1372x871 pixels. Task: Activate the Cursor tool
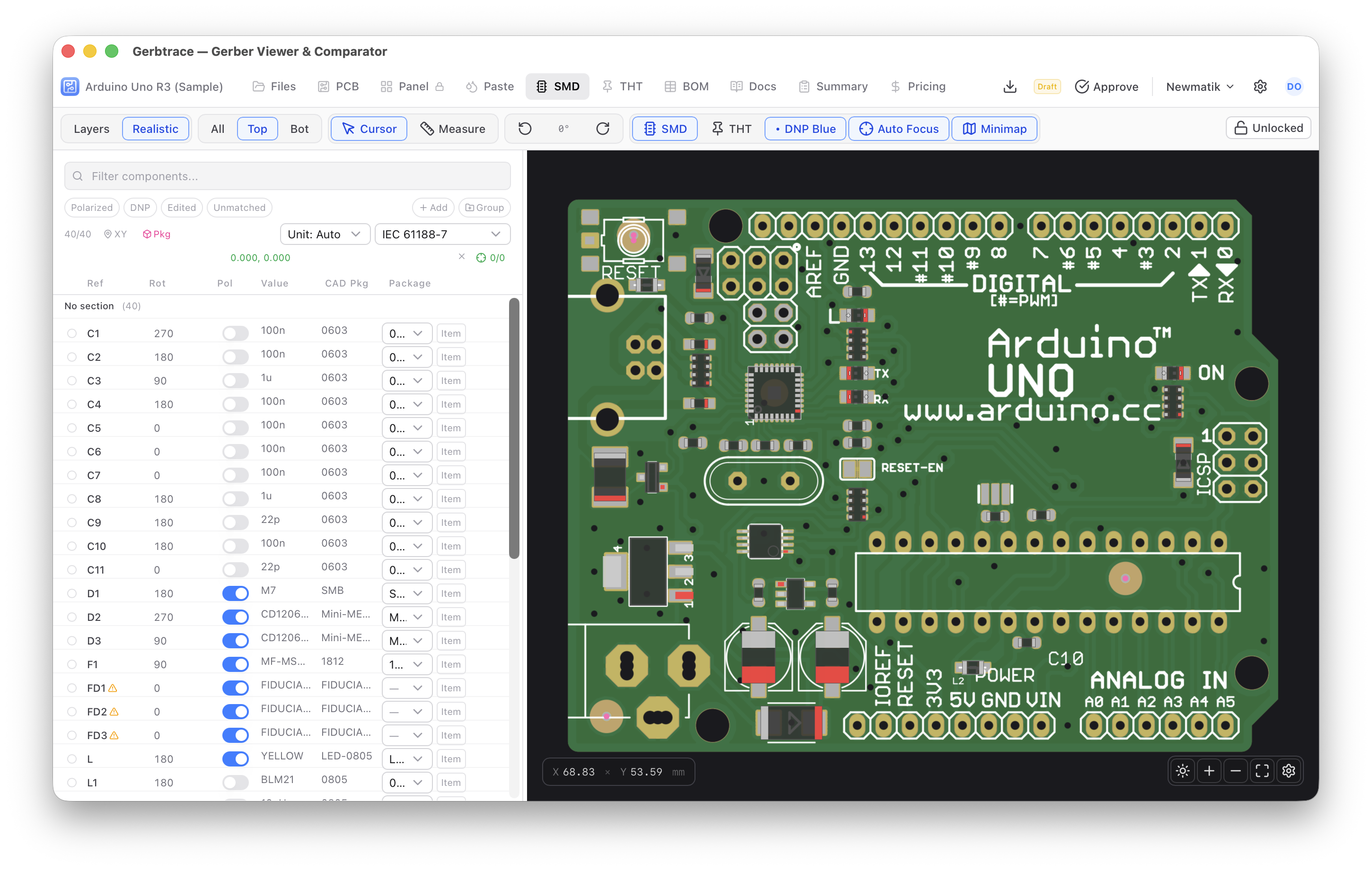click(369, 129)
